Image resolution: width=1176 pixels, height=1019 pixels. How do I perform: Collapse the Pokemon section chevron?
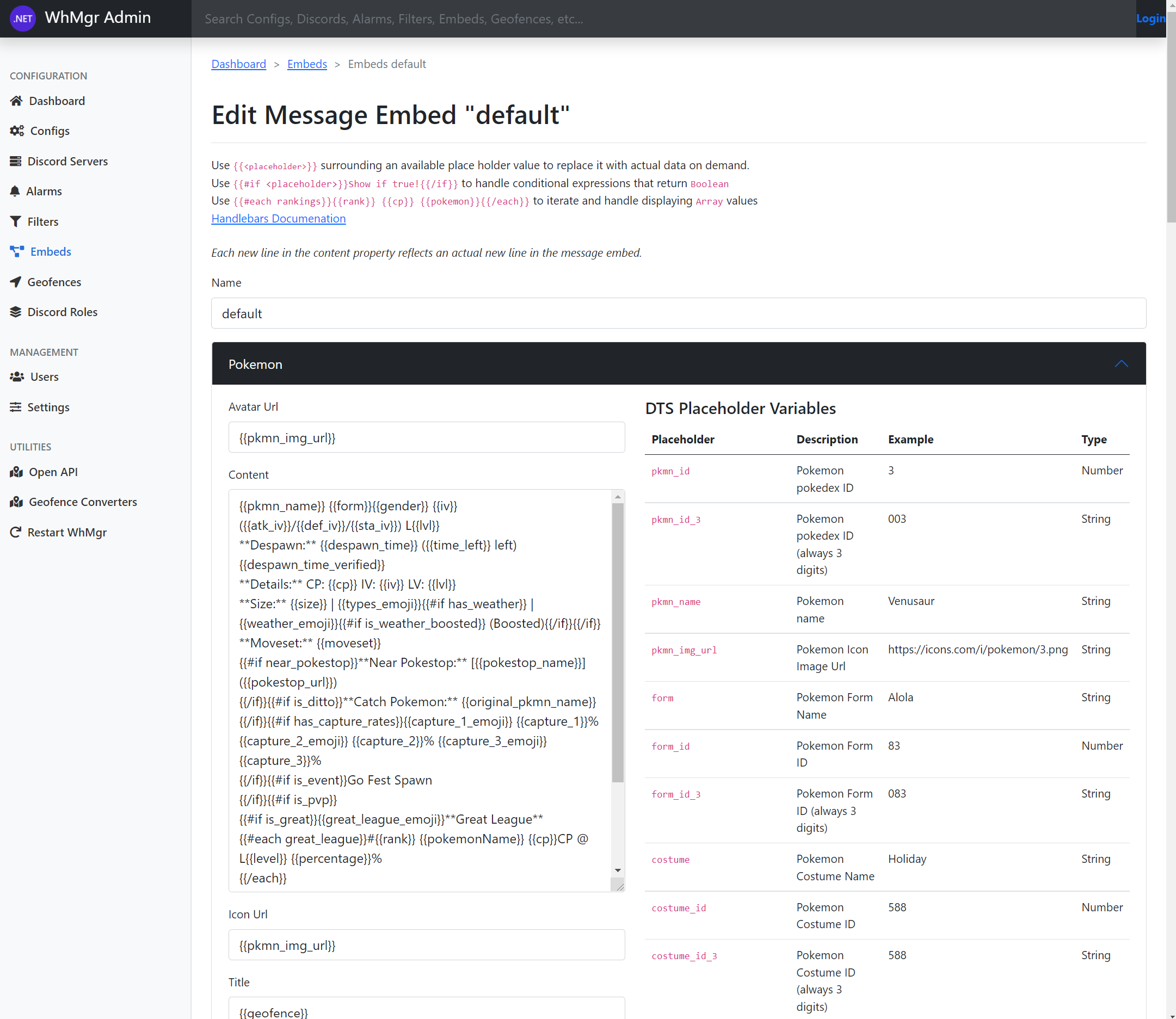tap(1121, 364)
